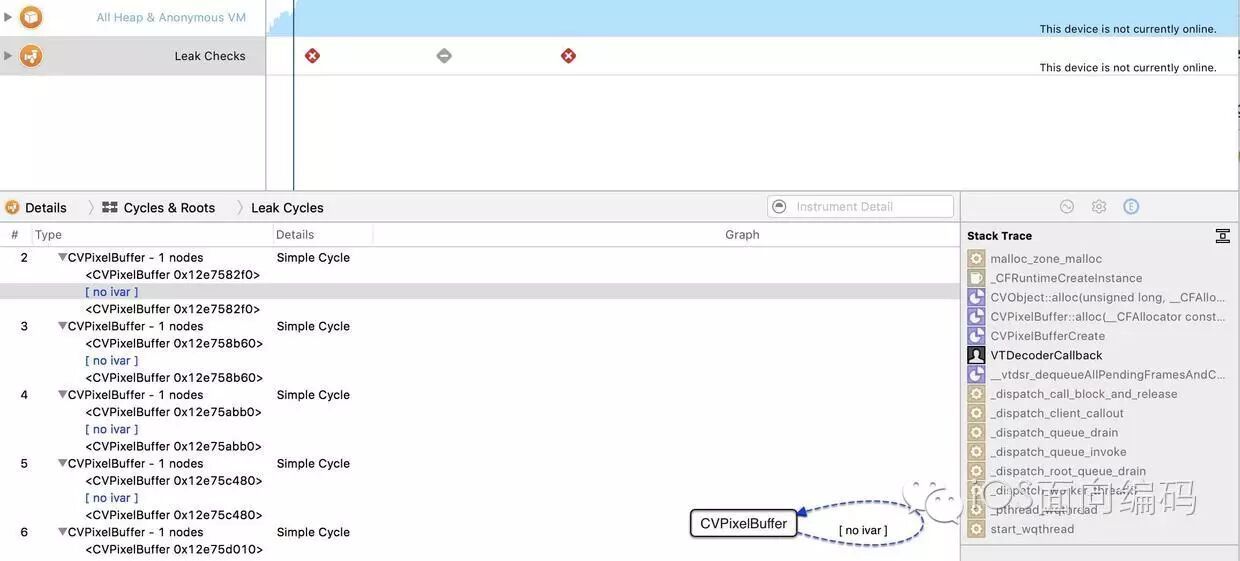Select start_wqthread stack frame
Screen dimensions: 1240x561
point(1032,529)
